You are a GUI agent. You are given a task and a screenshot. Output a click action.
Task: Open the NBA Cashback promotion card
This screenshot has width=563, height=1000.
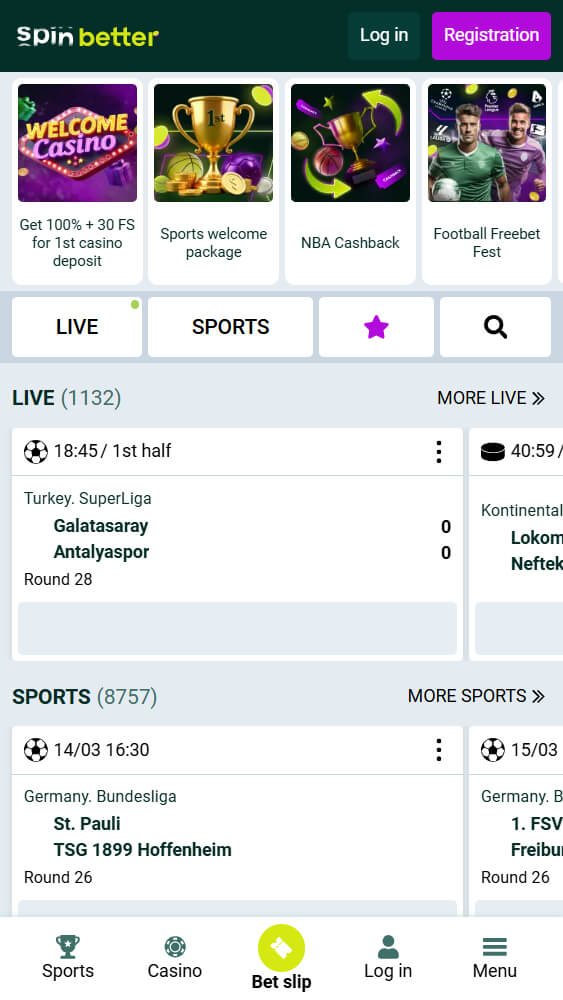350,181
